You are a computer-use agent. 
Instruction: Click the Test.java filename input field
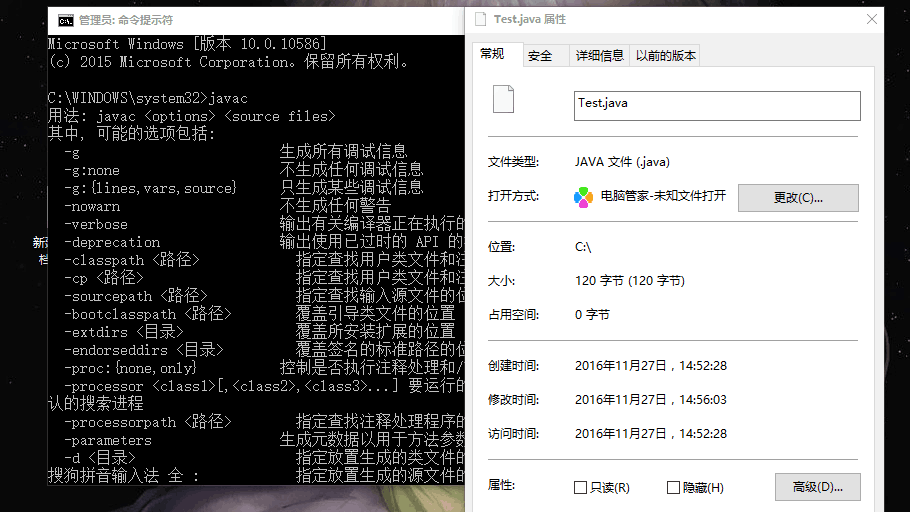717,106
